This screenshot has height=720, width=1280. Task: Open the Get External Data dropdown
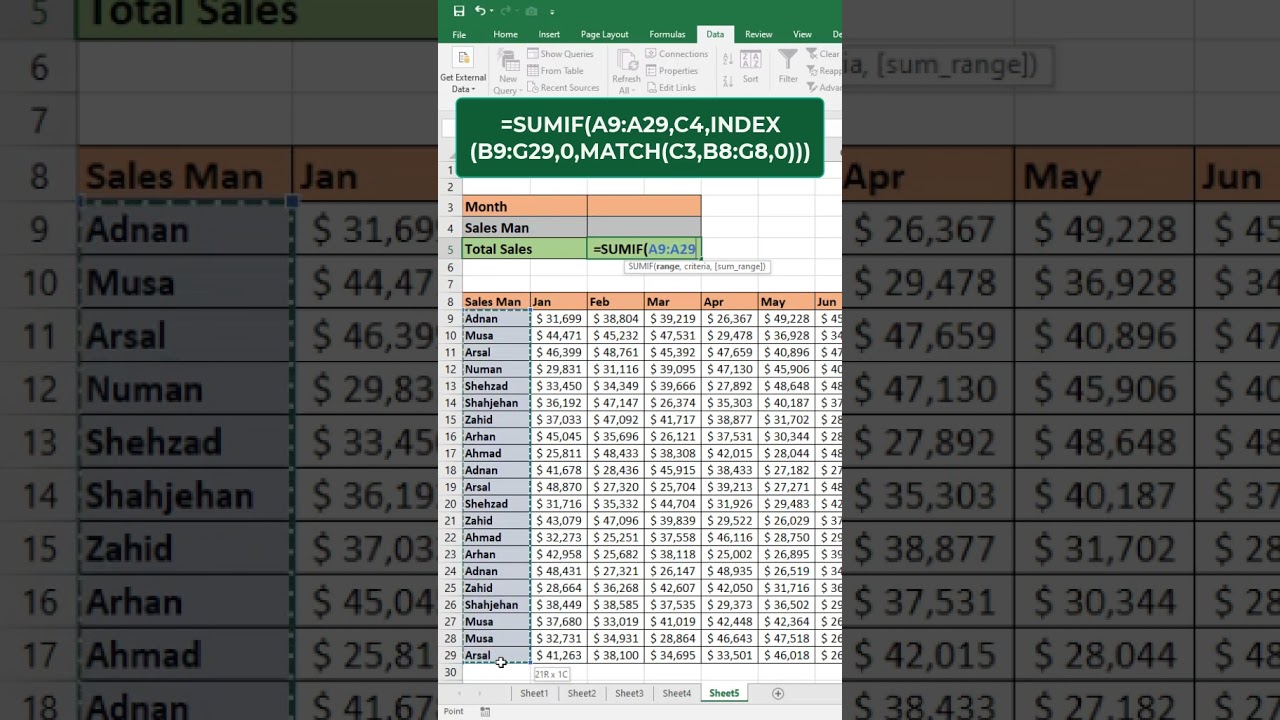(x=463, y=71)
